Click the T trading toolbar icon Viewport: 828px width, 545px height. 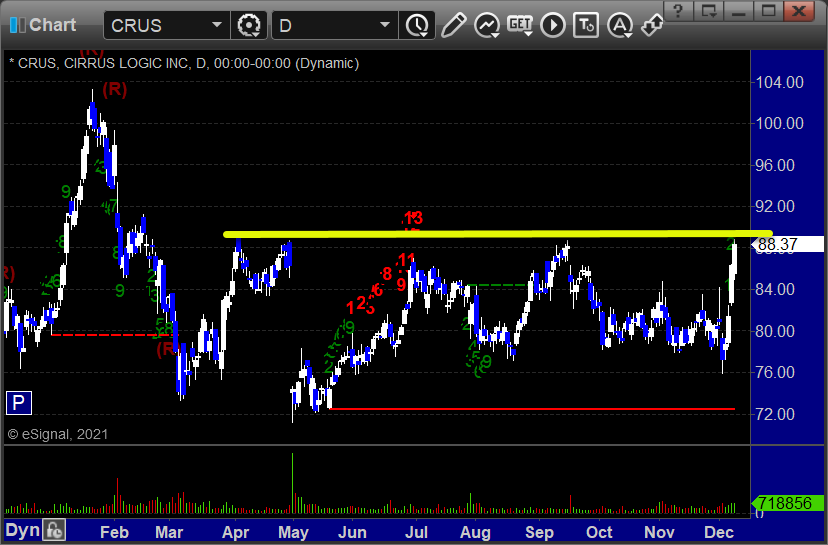[586, 25]
